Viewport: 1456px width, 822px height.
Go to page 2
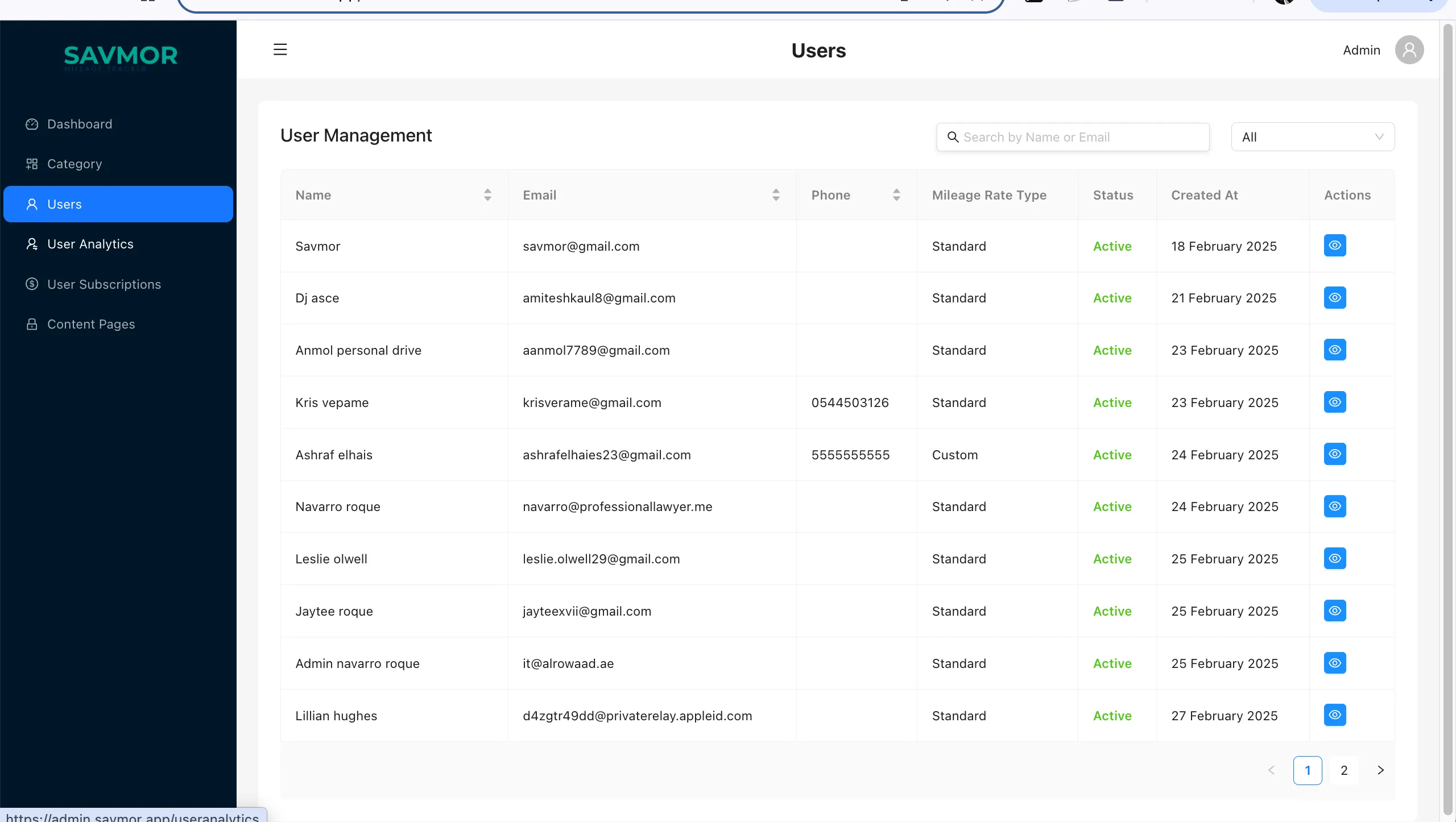[1344, 770]
